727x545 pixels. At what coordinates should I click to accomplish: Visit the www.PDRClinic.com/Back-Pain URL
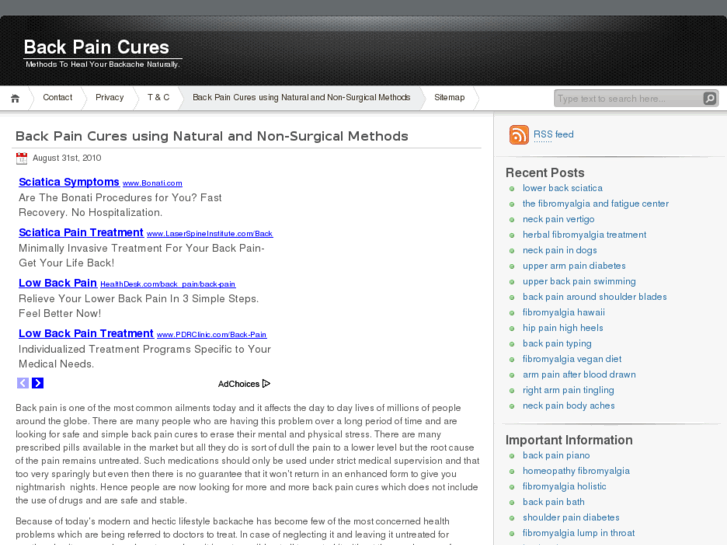212,334
